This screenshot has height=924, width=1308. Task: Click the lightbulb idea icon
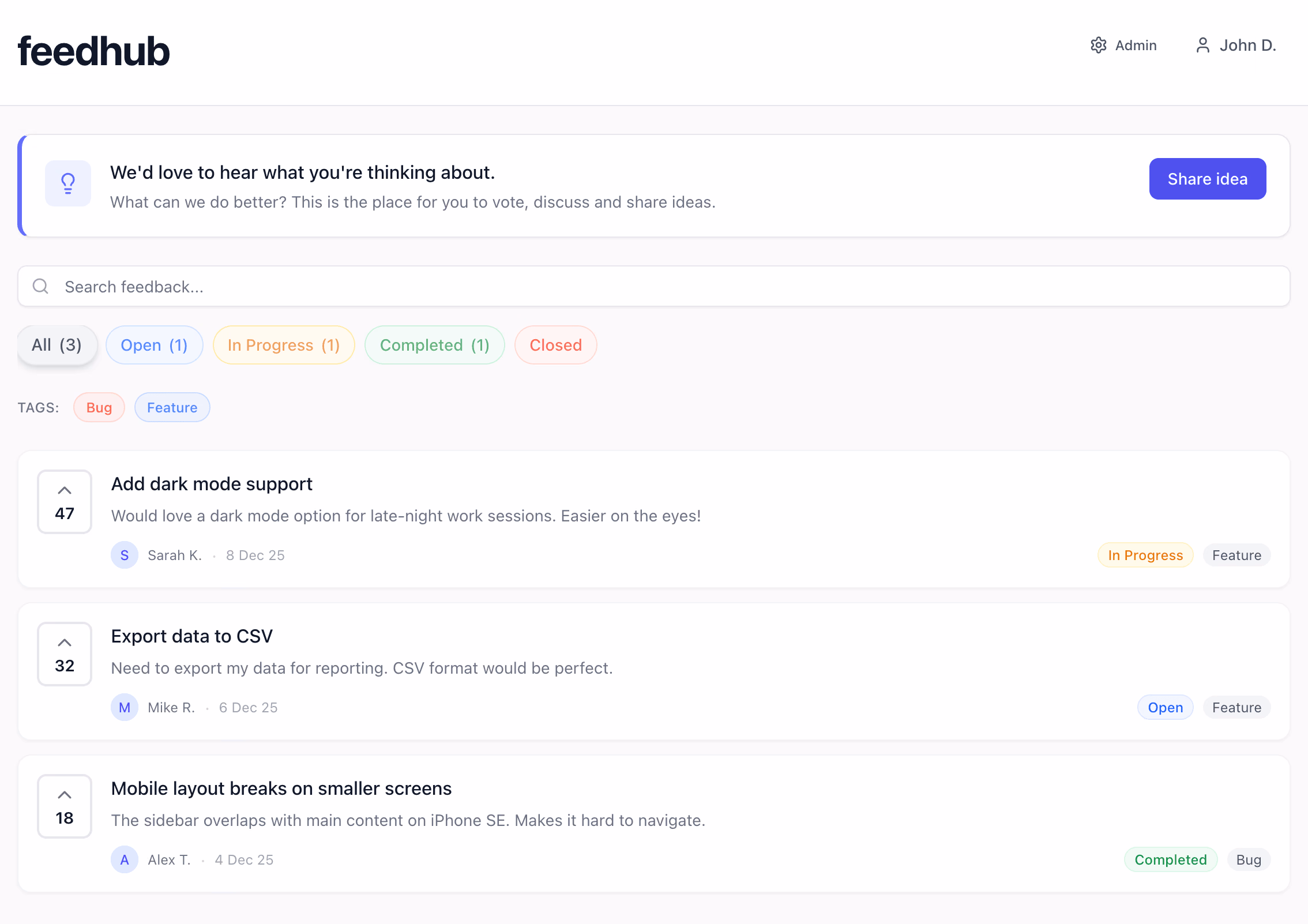pyautogui.click(x=68, y=183)
